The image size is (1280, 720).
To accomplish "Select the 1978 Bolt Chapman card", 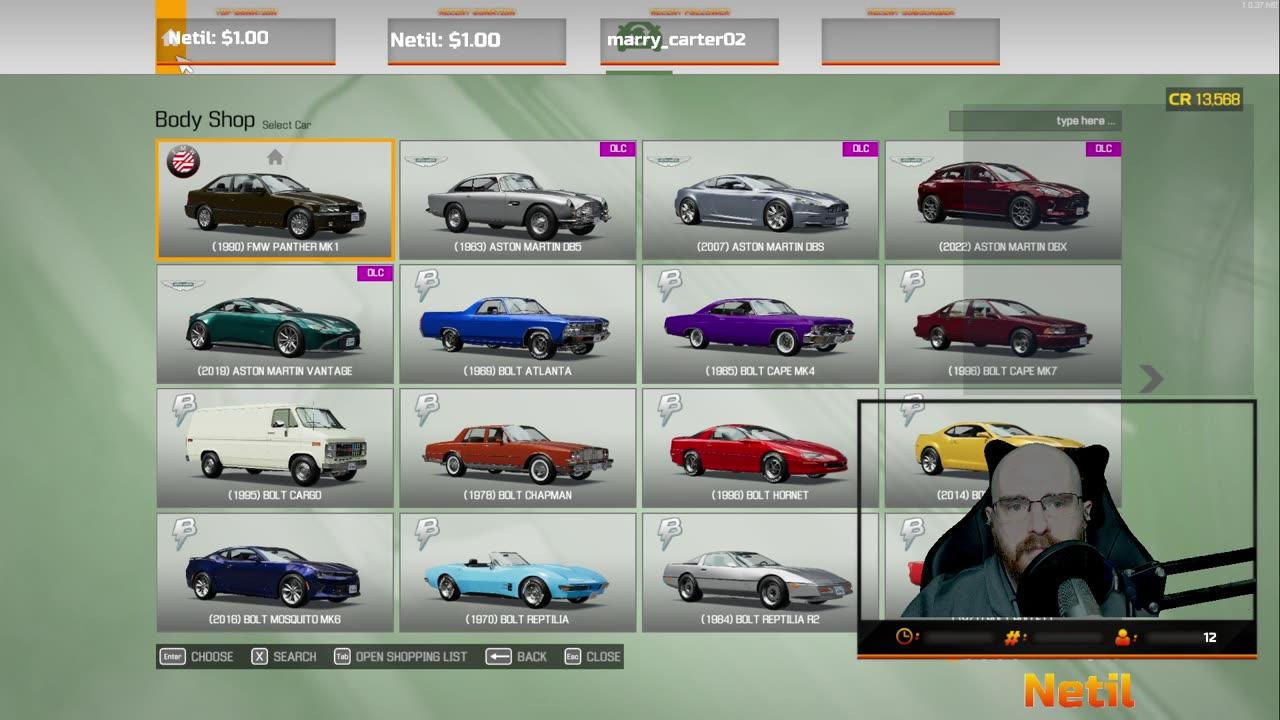I will coord(518,448).
